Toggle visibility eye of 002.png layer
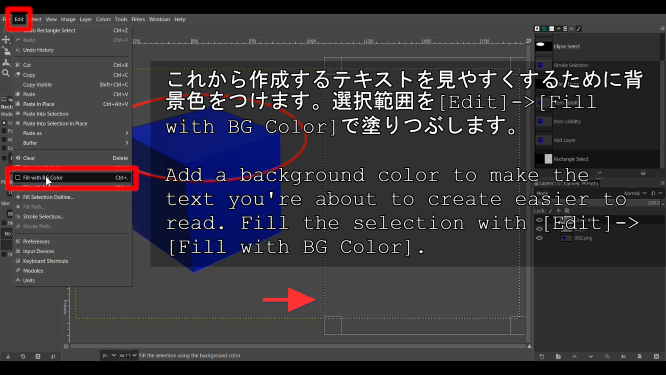Screen dimensions: 666x375 point(539,238)
